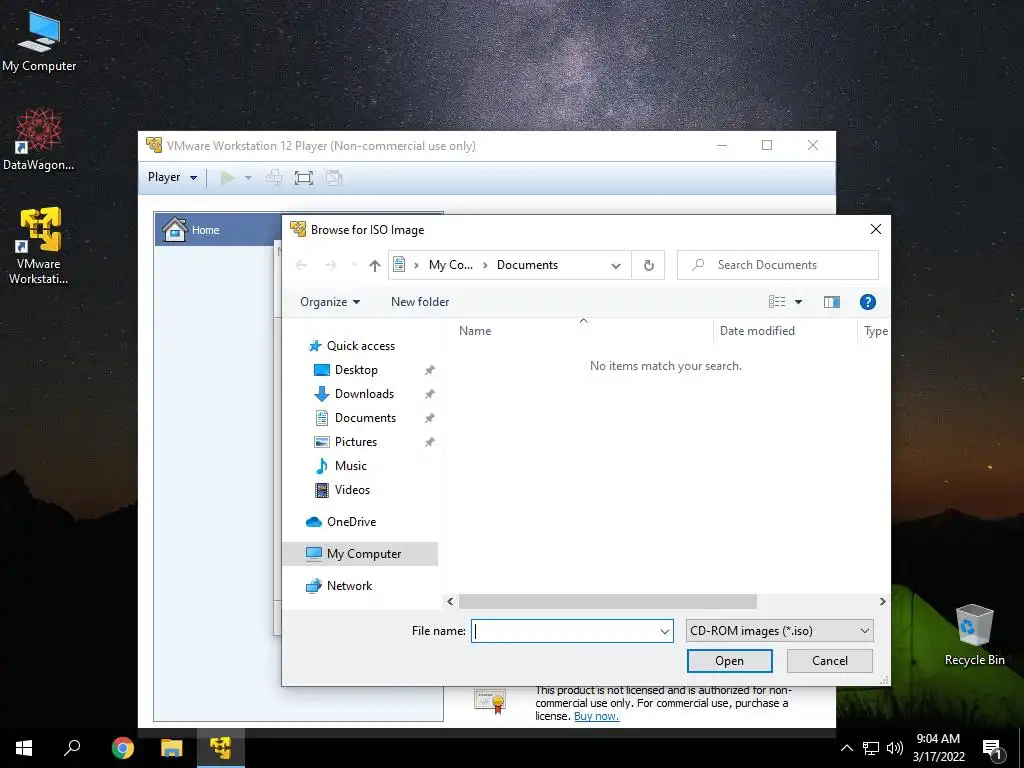Screen dimensions: 1024x768
Task: Unpin Desktop pin icon in Quick access
Action: [429, 370]
